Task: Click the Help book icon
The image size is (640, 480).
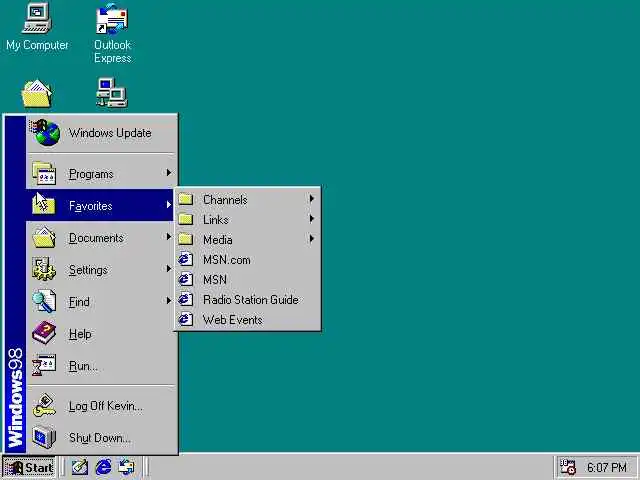Action: point(44,333)
